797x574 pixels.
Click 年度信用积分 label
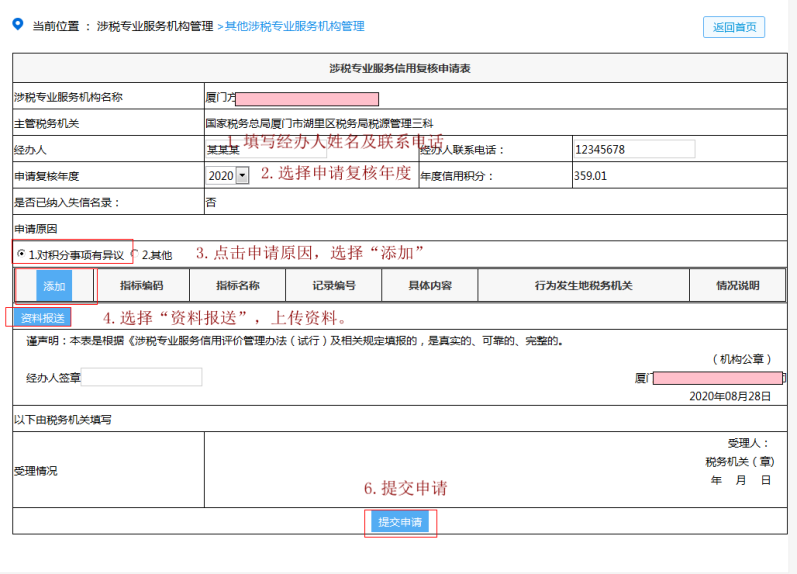click(457, 176)
